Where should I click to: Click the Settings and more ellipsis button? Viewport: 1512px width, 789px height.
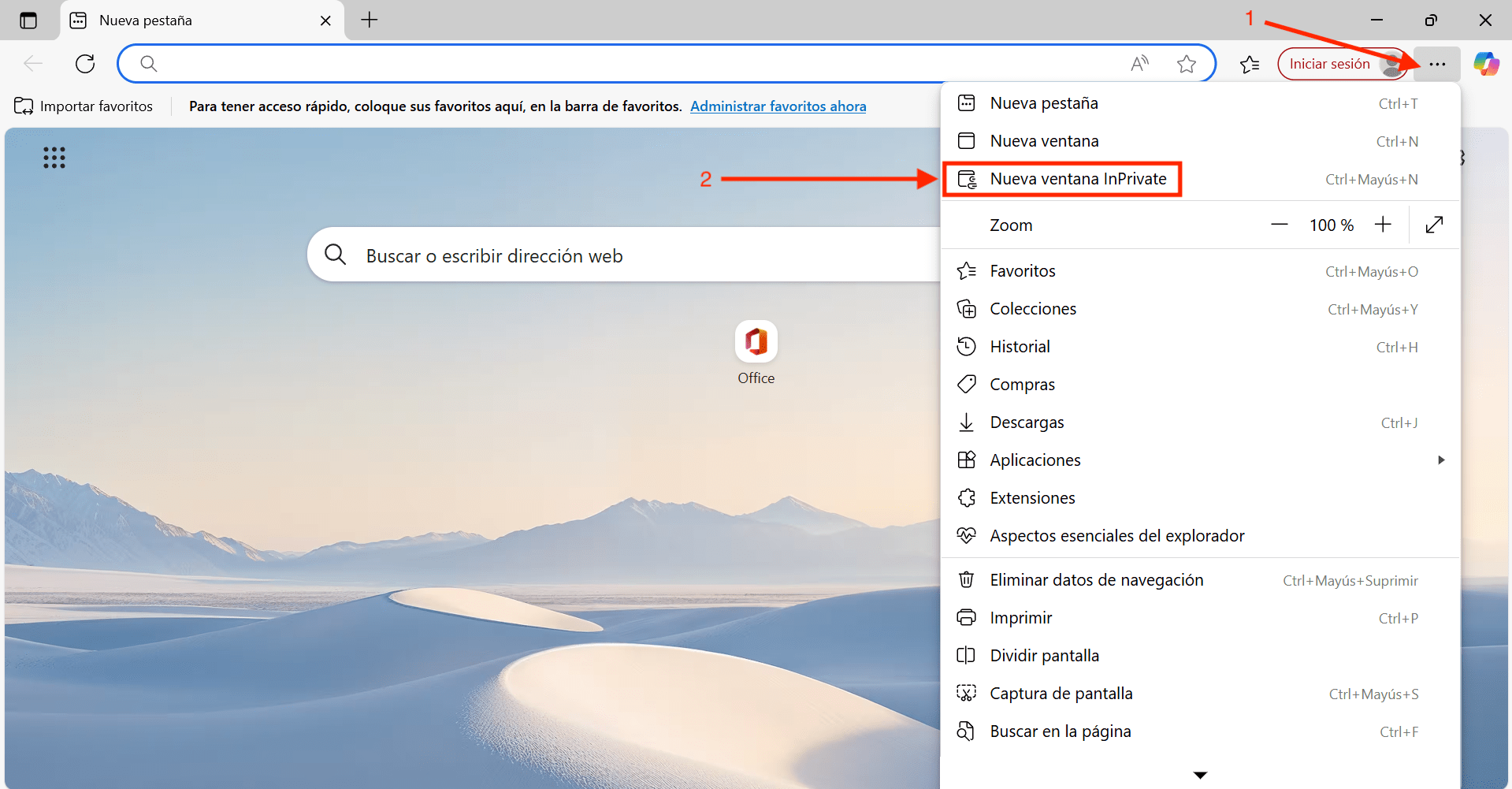[1437, 64]
